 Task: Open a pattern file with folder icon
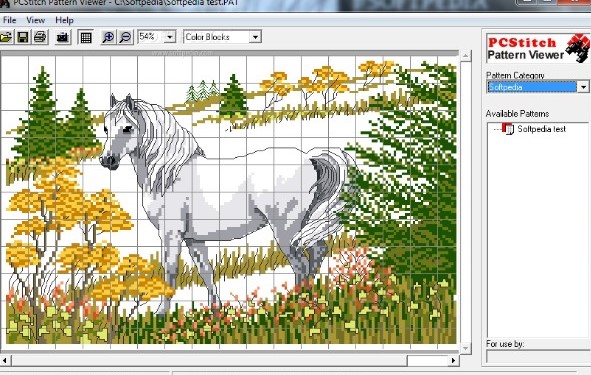6,37
